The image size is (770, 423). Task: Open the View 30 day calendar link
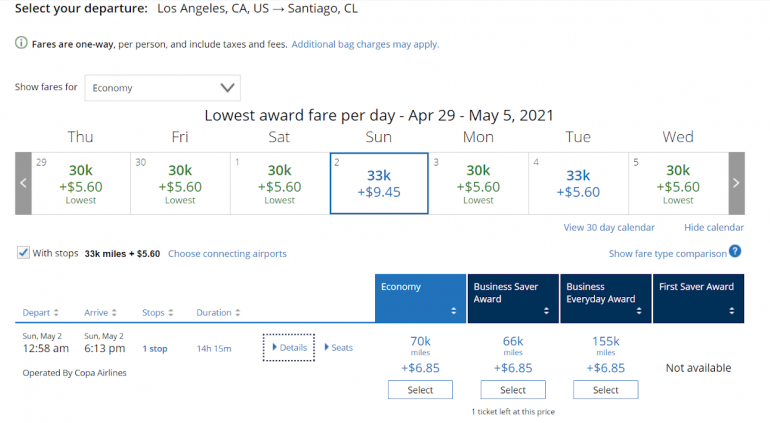tap(609, 228)
